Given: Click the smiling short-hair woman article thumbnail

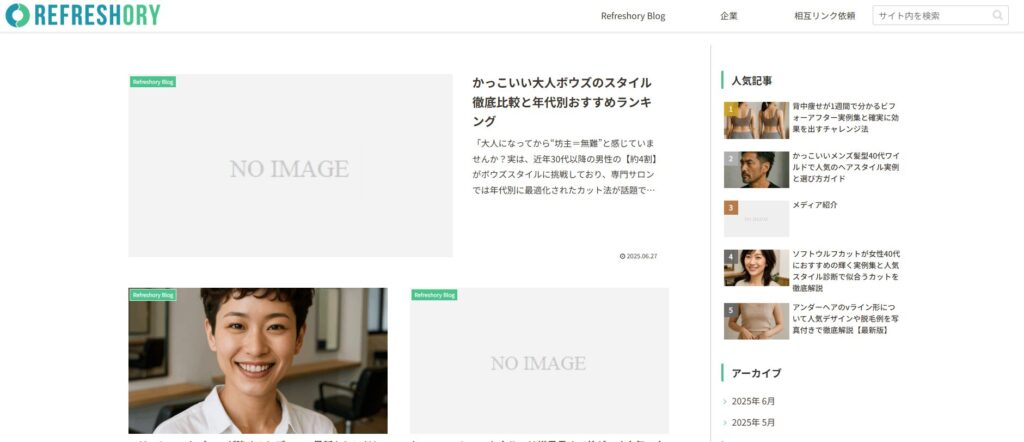Looking at the screenshot, I should point(258,360).
